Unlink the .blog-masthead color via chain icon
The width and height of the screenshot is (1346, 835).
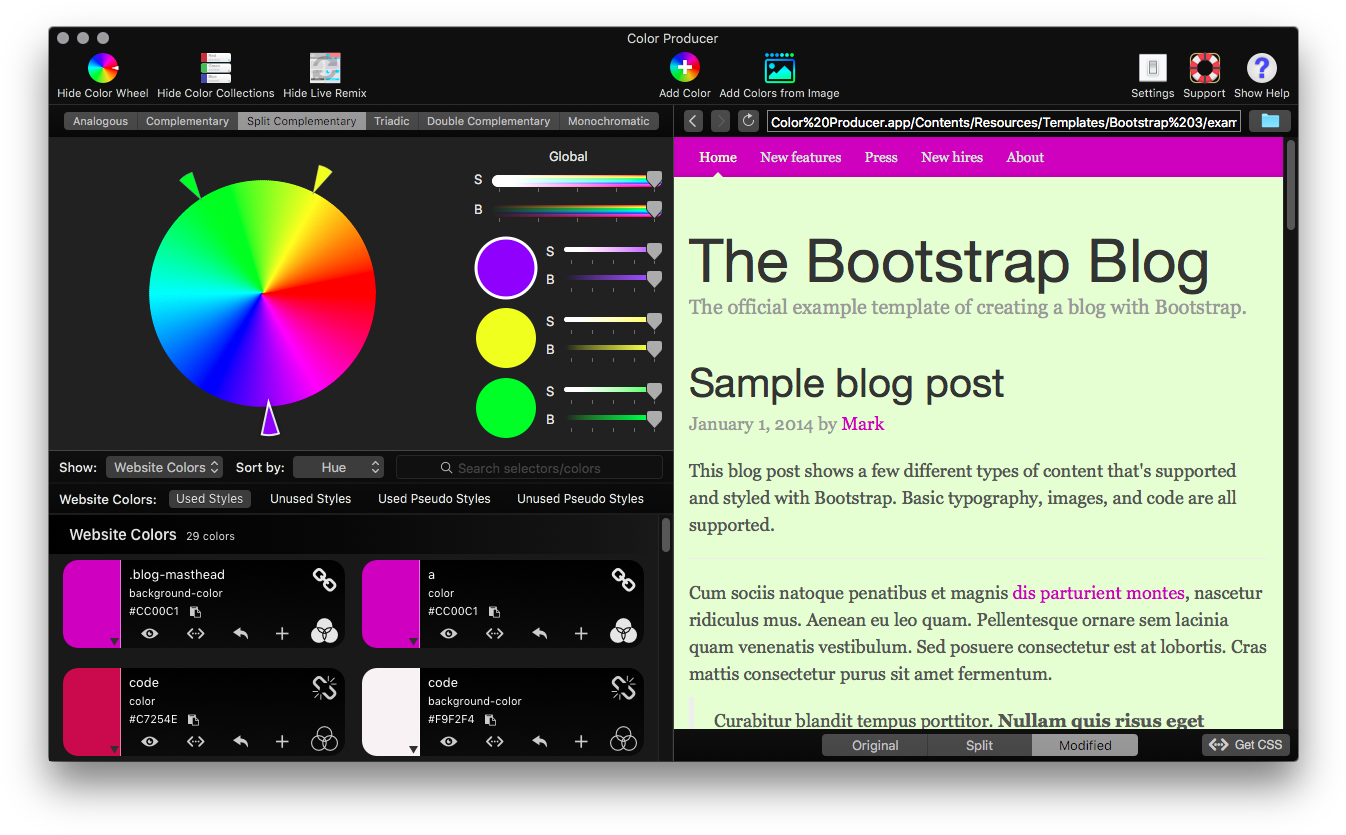coord(324,579)
